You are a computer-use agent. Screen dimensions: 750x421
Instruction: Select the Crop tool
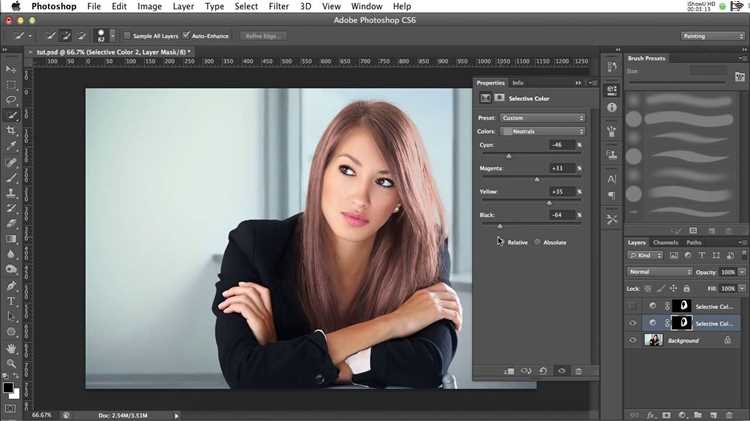[x=11, y=131]
